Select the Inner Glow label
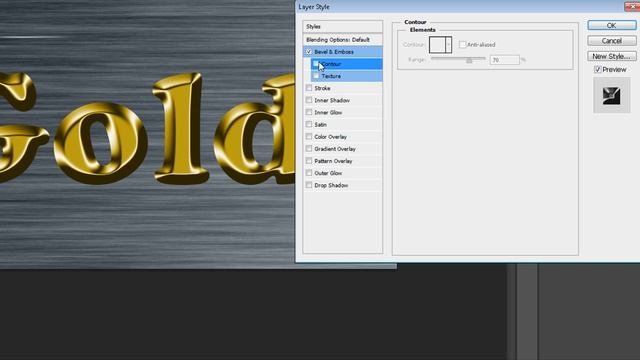 click(328, 112)
